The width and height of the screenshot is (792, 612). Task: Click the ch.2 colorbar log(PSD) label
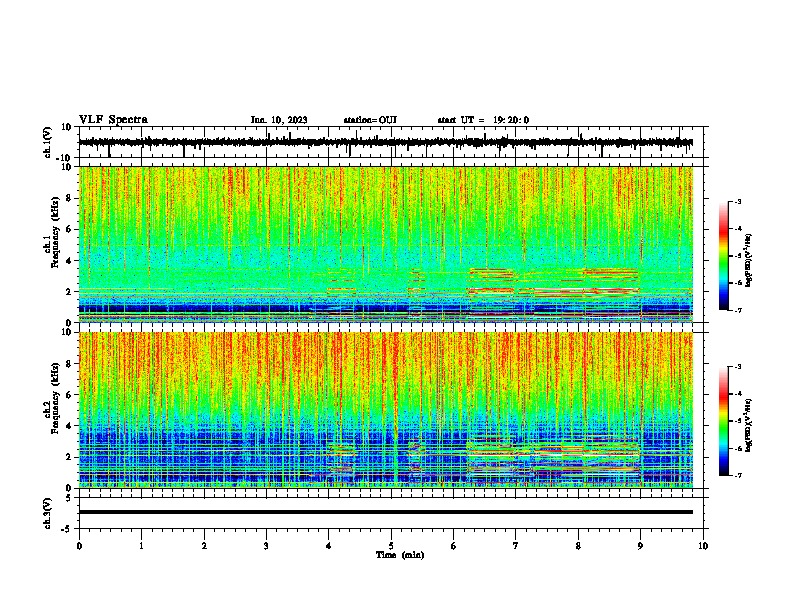pyautogui.click(x=749, y=425)
